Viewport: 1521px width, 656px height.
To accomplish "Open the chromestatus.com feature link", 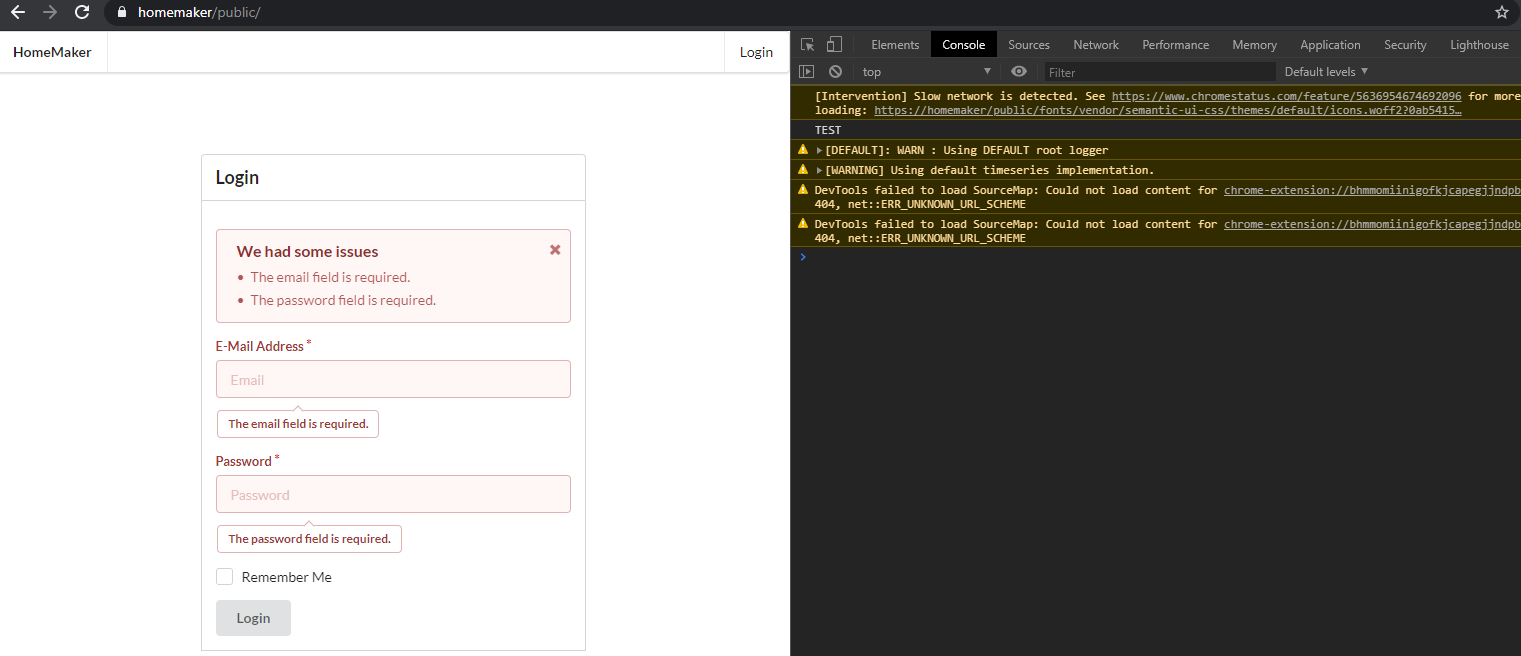I will pos(1286,96).
